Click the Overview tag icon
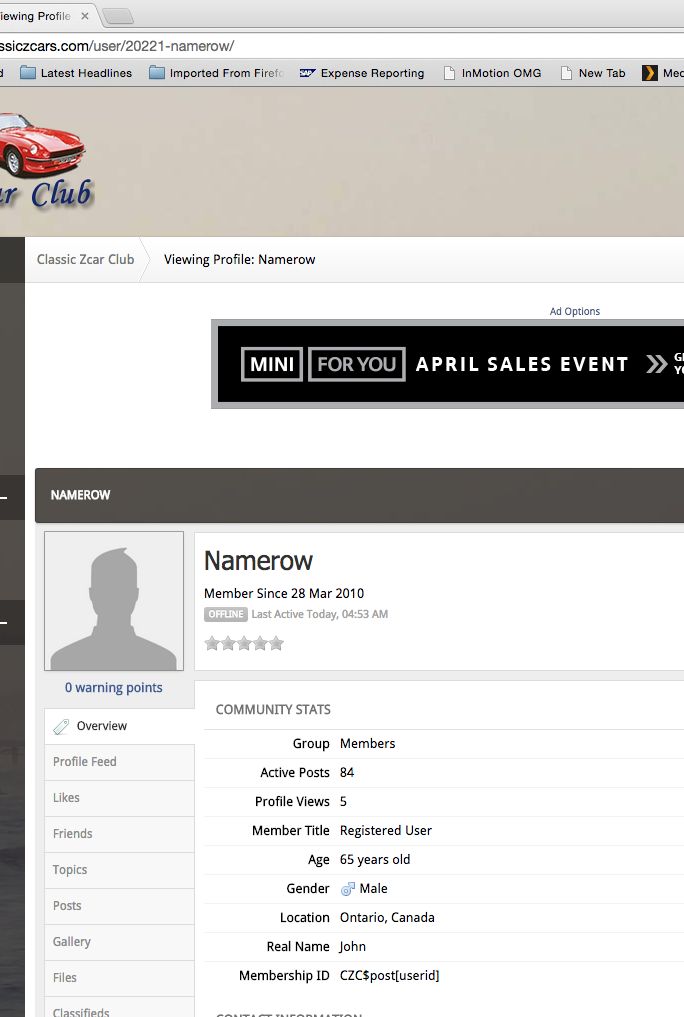 pyautogui.click(x=61, y=726)
